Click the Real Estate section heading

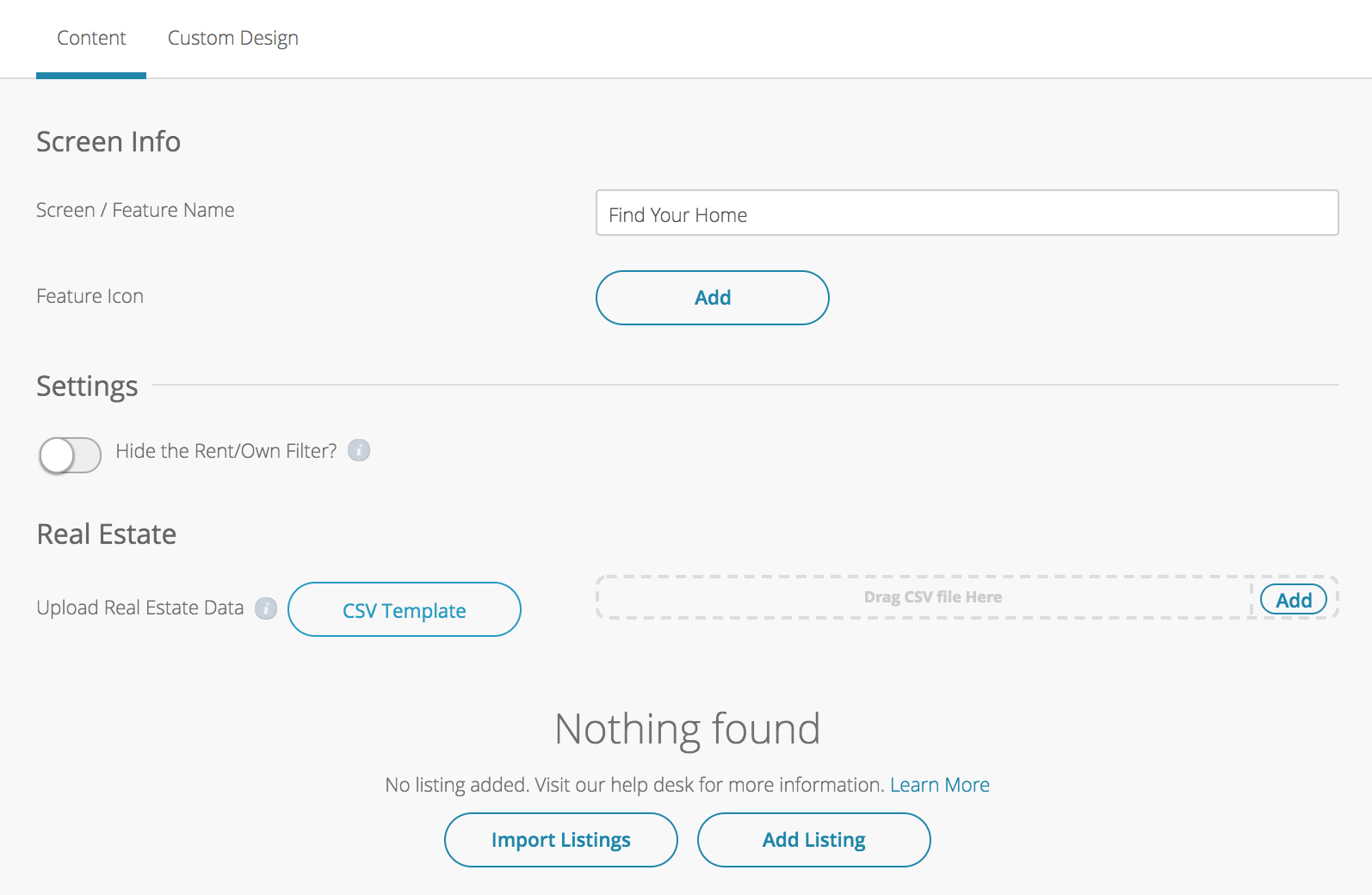107,534
